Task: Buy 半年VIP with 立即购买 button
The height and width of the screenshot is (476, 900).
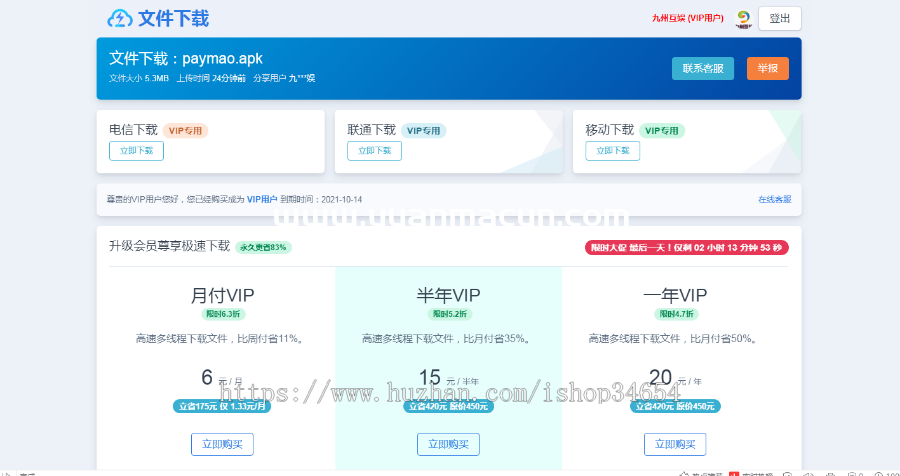Action: click(448, 444)
